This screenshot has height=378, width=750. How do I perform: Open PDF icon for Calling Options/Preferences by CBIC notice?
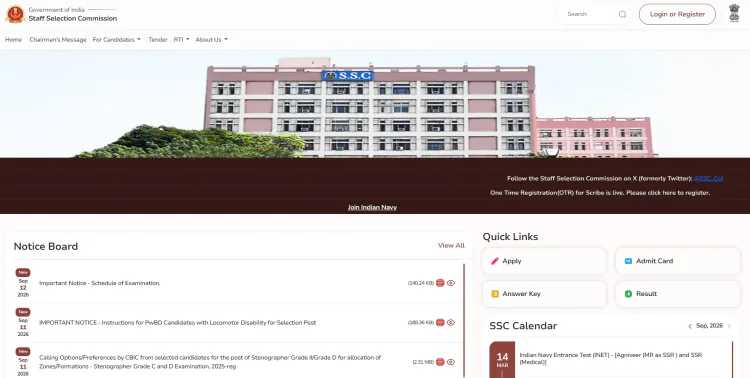coord(440,362)
